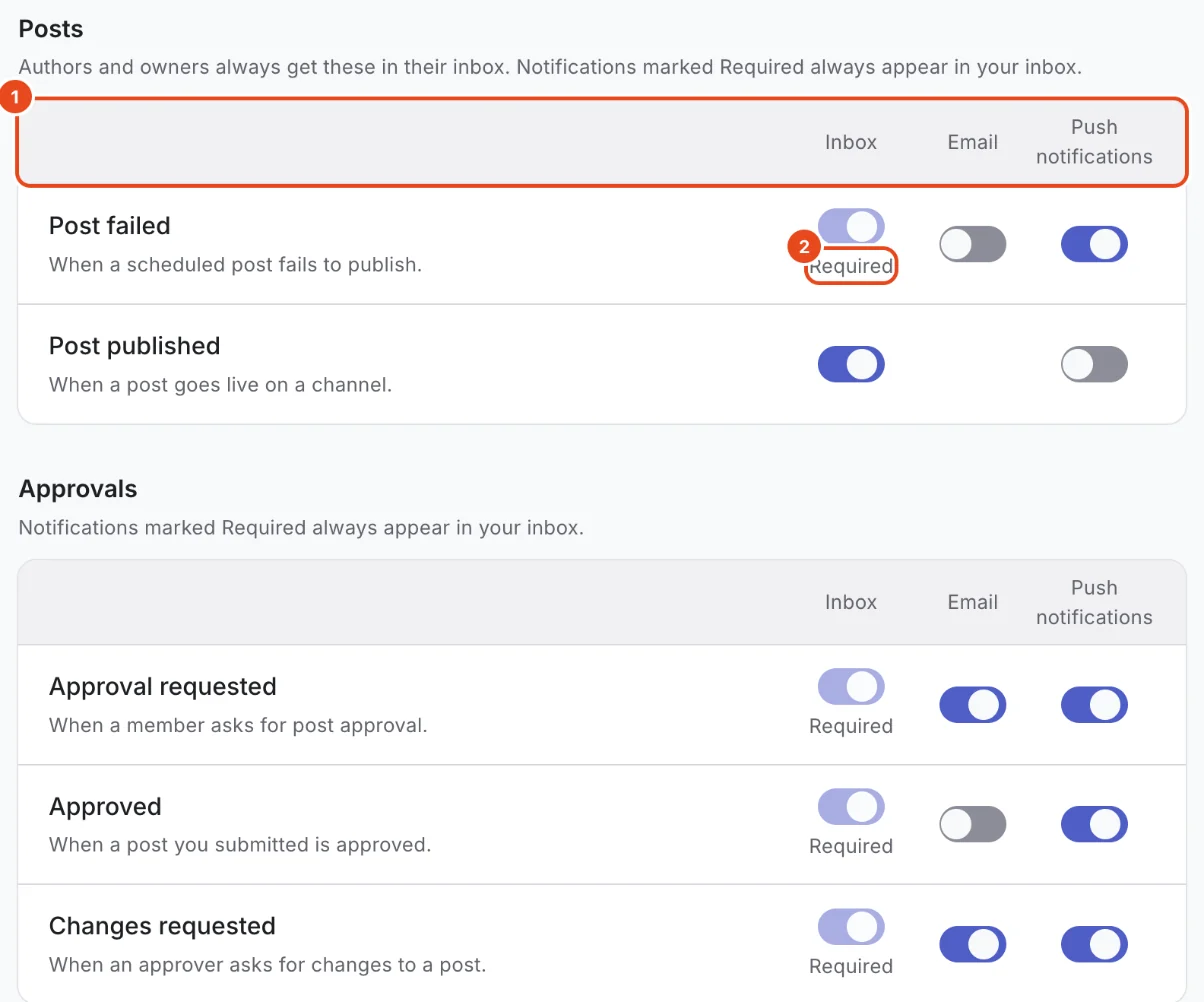Click Push notifications header in Approvals table
This screenshot has width=1204, height=1002.
(x=1094, y=602)
